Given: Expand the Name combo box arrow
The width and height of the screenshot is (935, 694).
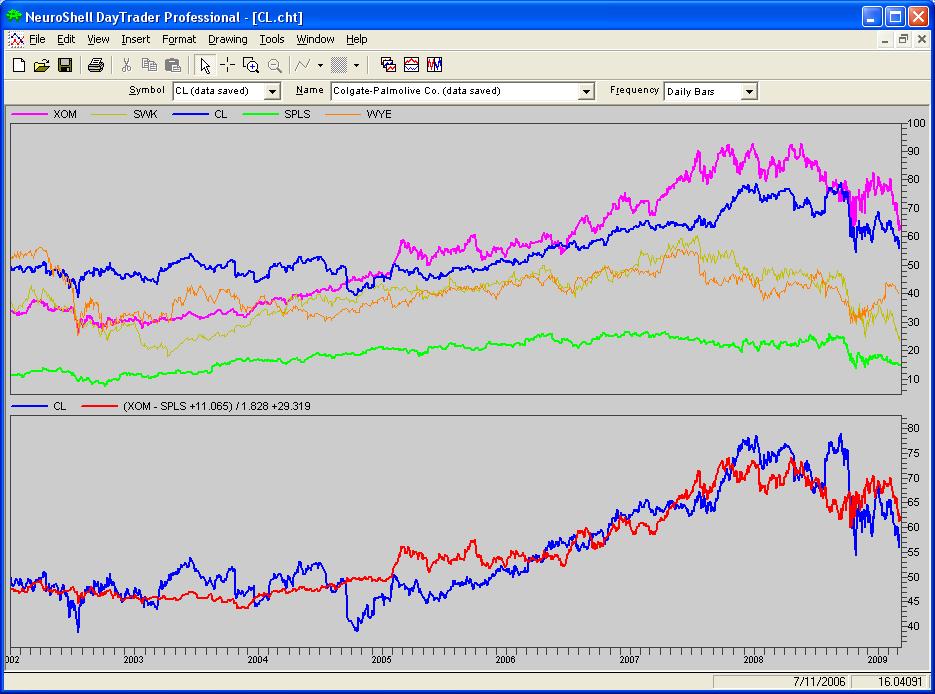Looking at the screenshot, I should (x=587, y=91).
